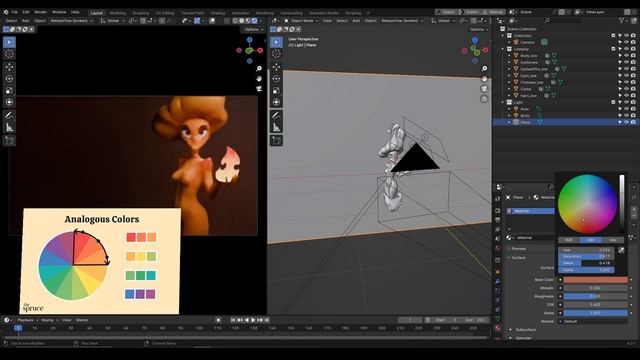Viewport: 640px width, 360px height.
Task: Select the Scale tool in left viewport
Action: coord(9,90)
